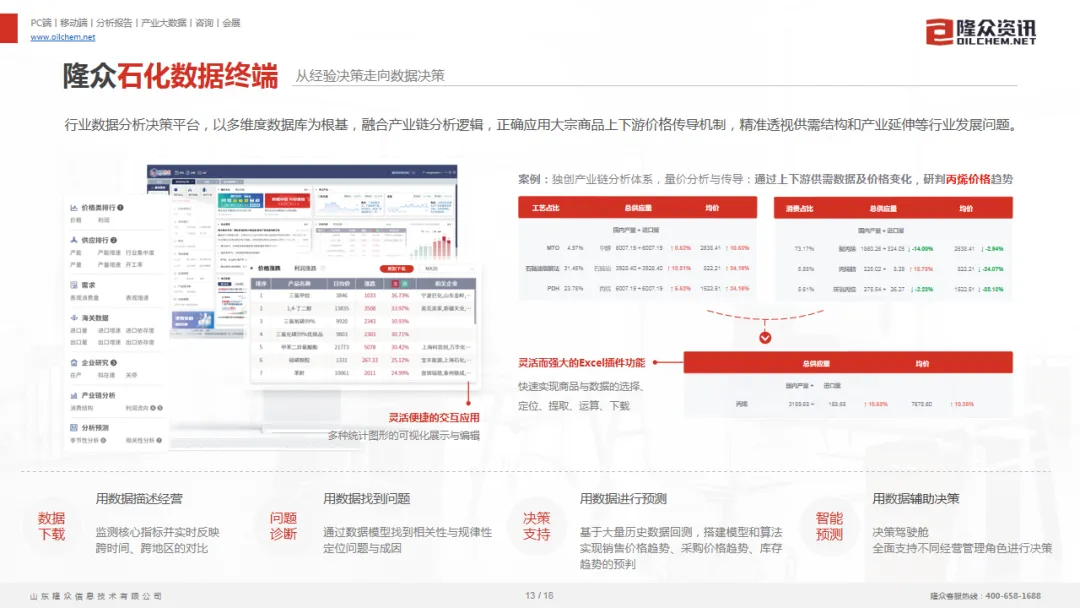This screenshot has height=608, width=1080.
Task: Select 行业集中度 under 供应排行
Action: click(140, 253)
